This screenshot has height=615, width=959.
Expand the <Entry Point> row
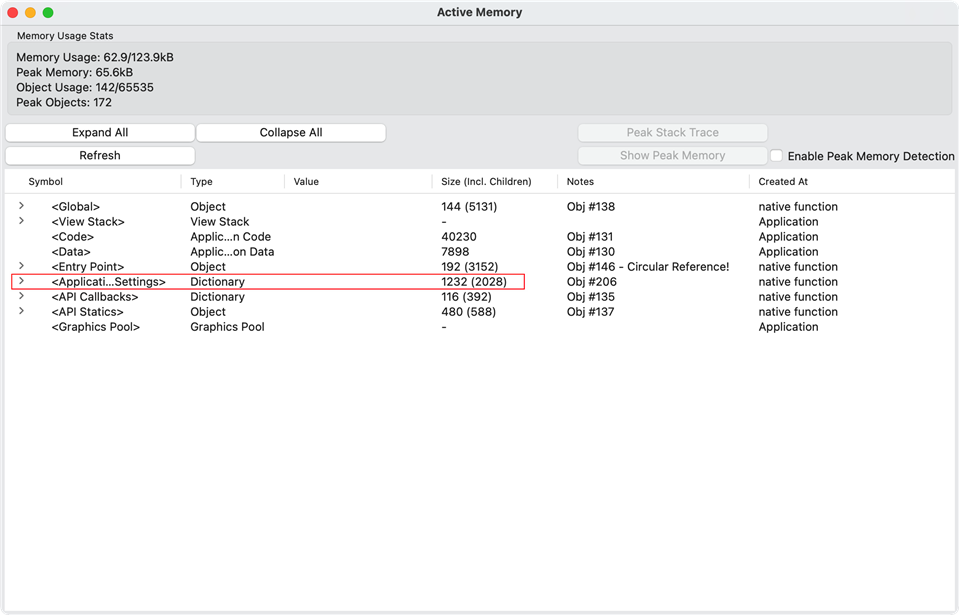tap(21, 266)
